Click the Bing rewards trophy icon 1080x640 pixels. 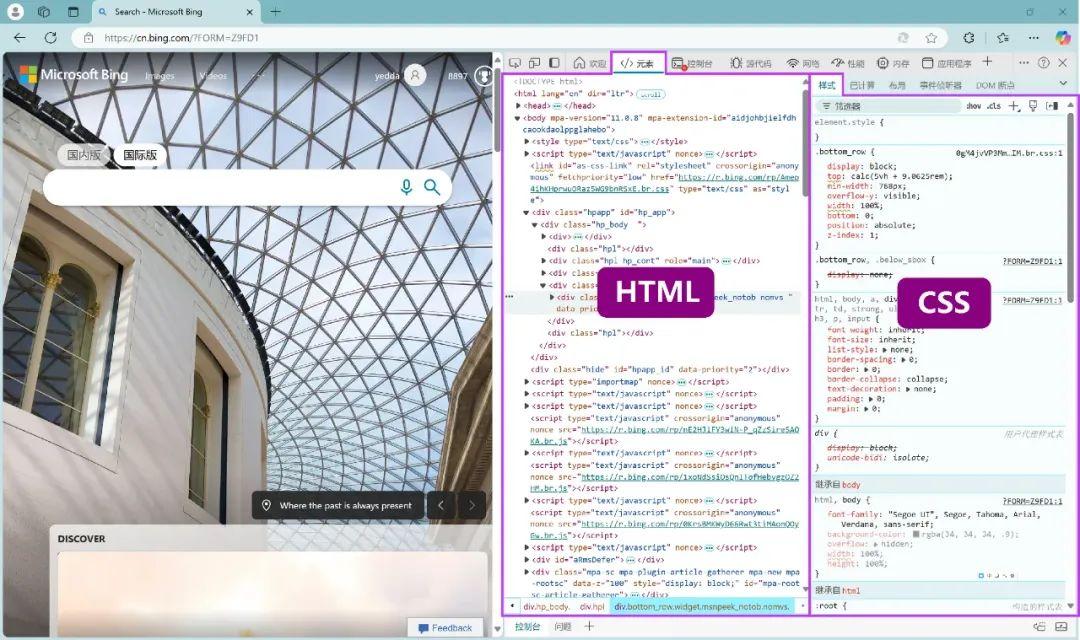pyautogui.click(x=484, y=75)
